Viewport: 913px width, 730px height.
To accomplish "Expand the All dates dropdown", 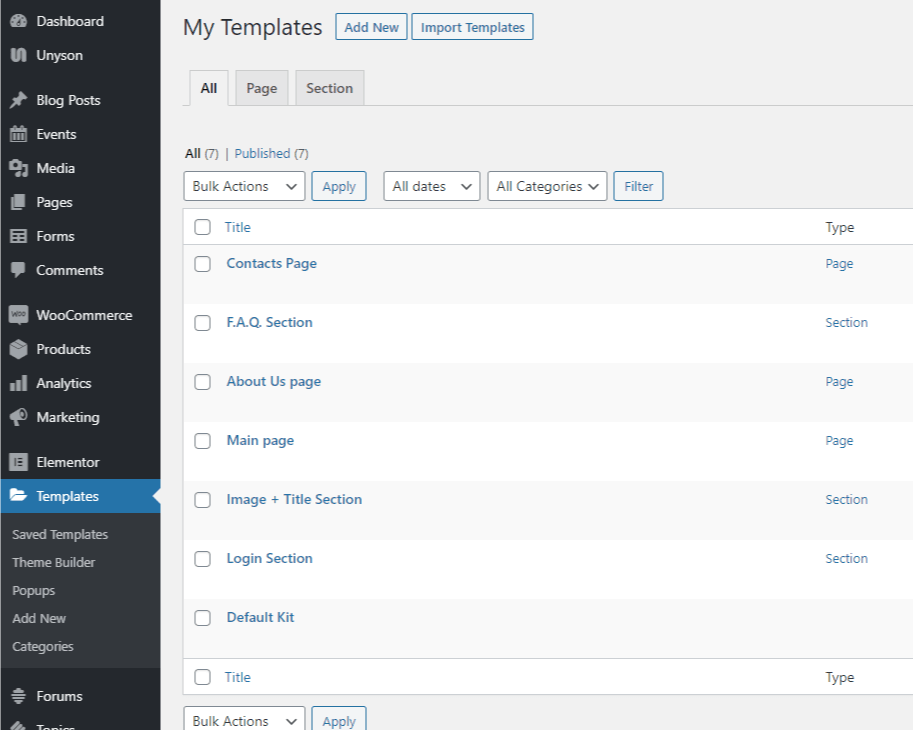I will tap(431, 186).
